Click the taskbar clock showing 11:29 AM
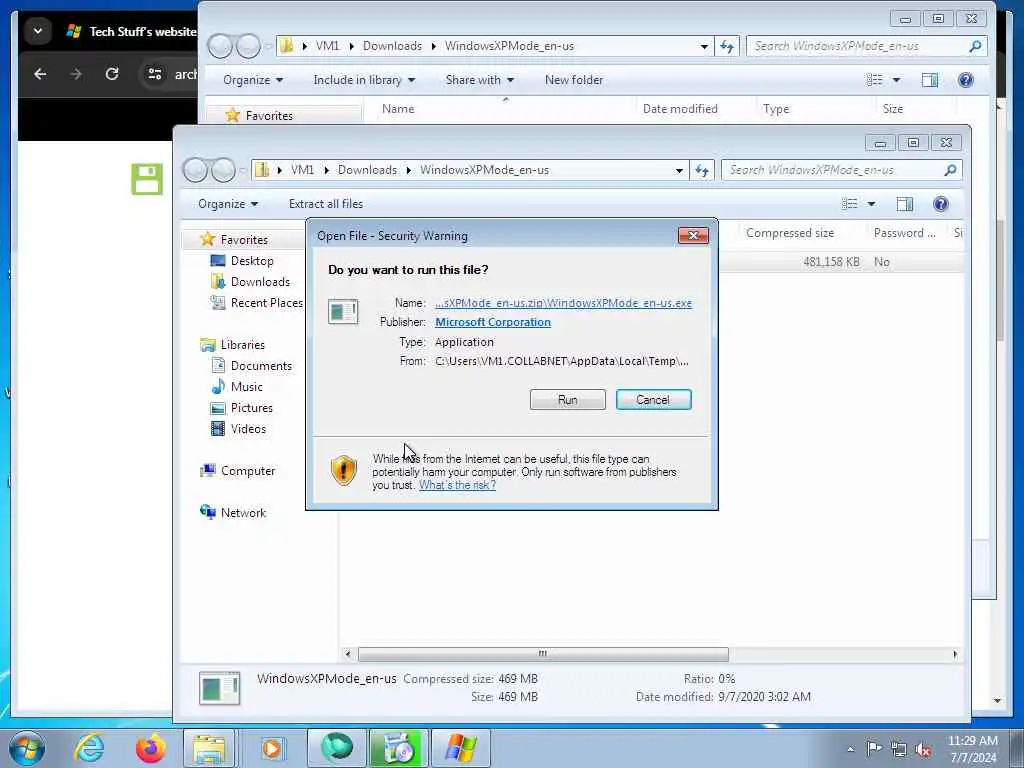Image resolution: width=1024 pixels, height=768 pixels. [972, 749]
